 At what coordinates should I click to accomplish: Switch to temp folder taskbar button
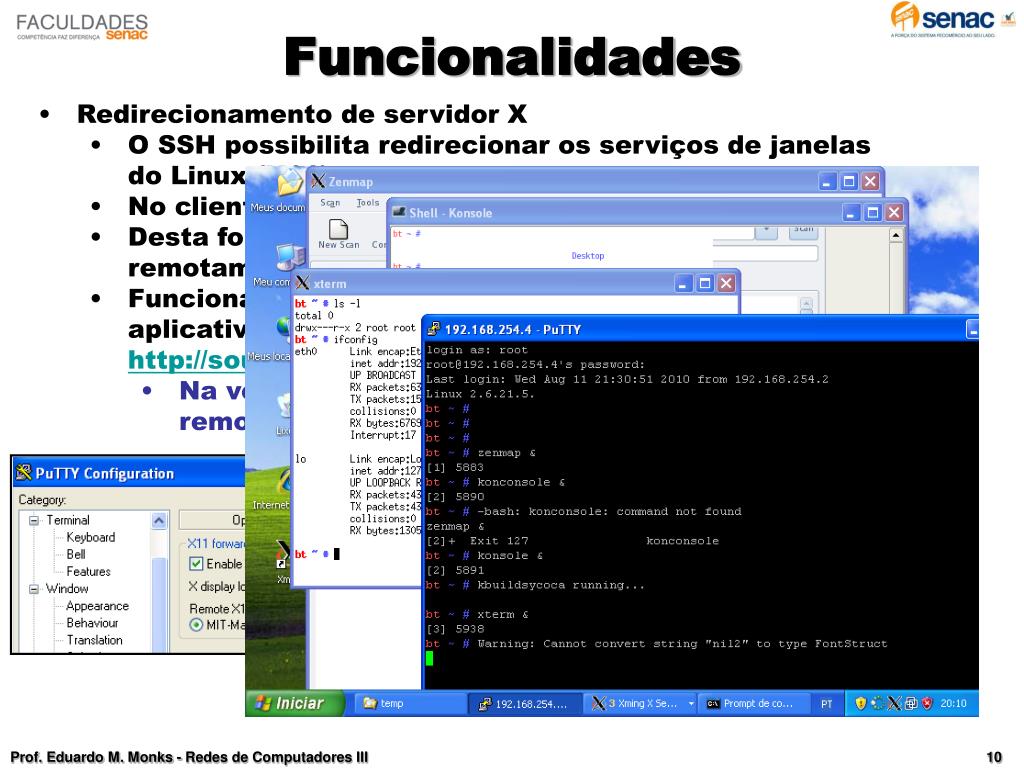(x=411, y=703)
